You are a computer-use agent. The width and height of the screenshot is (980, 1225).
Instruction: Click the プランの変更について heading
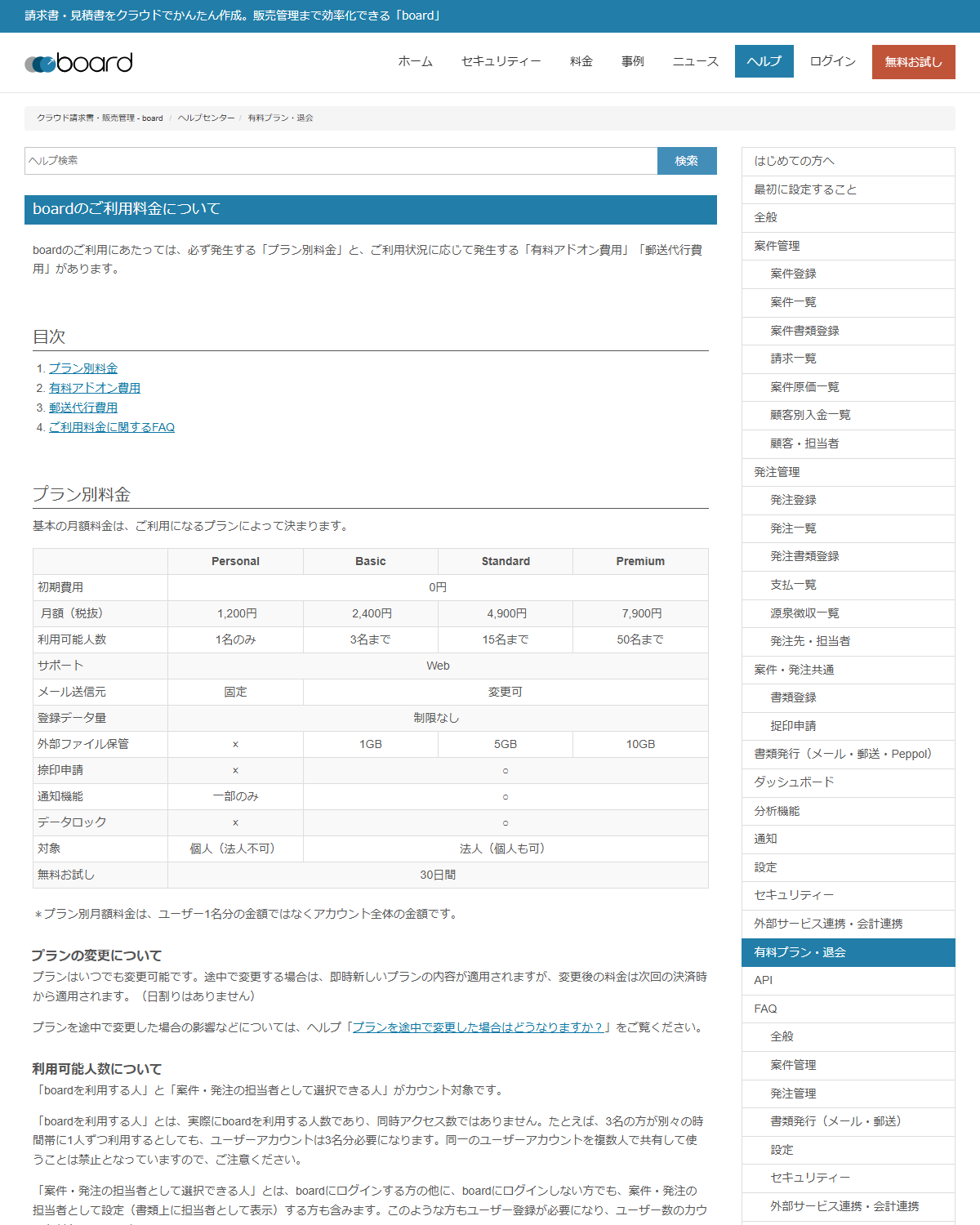pos(97,955)
